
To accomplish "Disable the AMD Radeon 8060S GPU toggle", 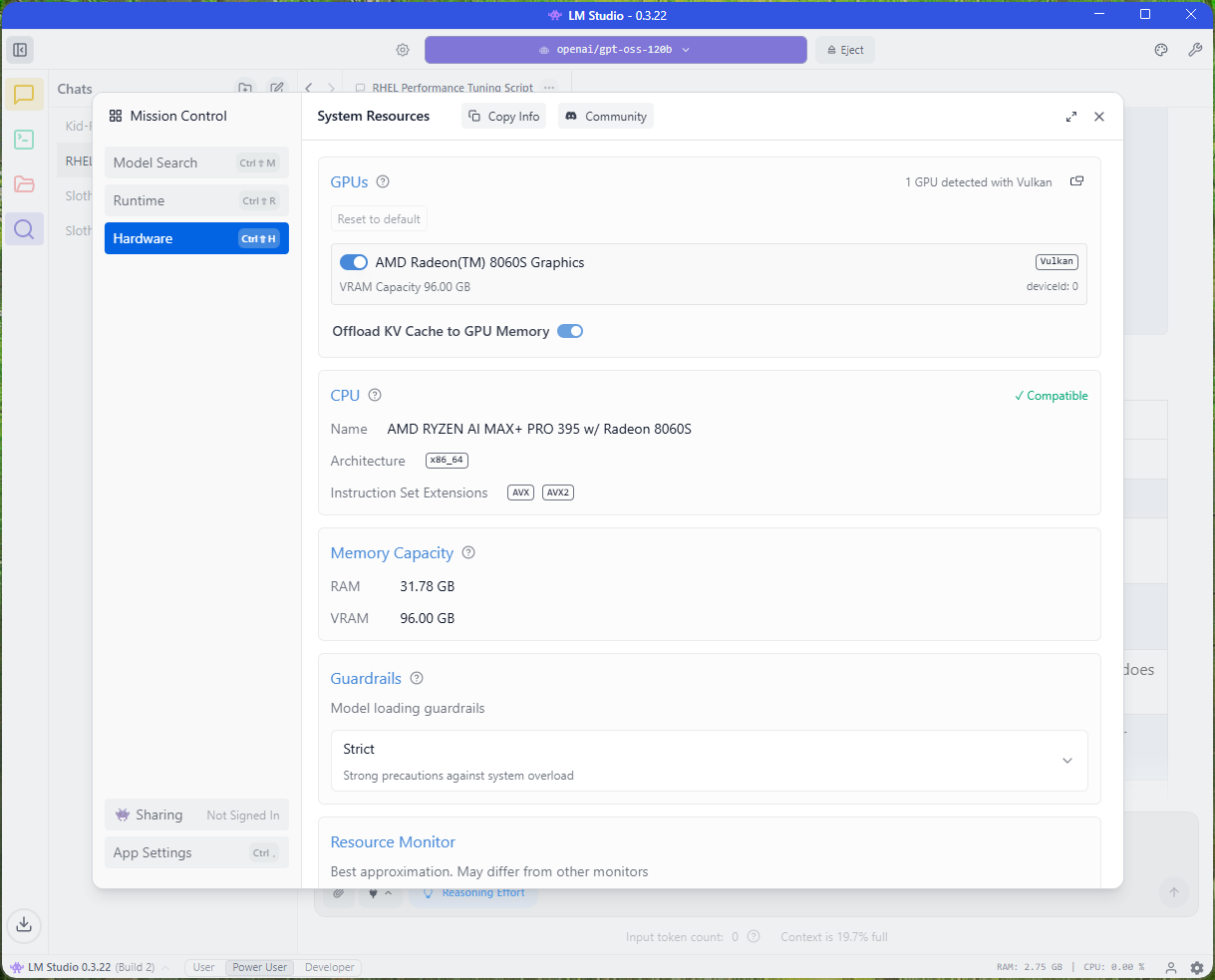I will coord(354,262).
